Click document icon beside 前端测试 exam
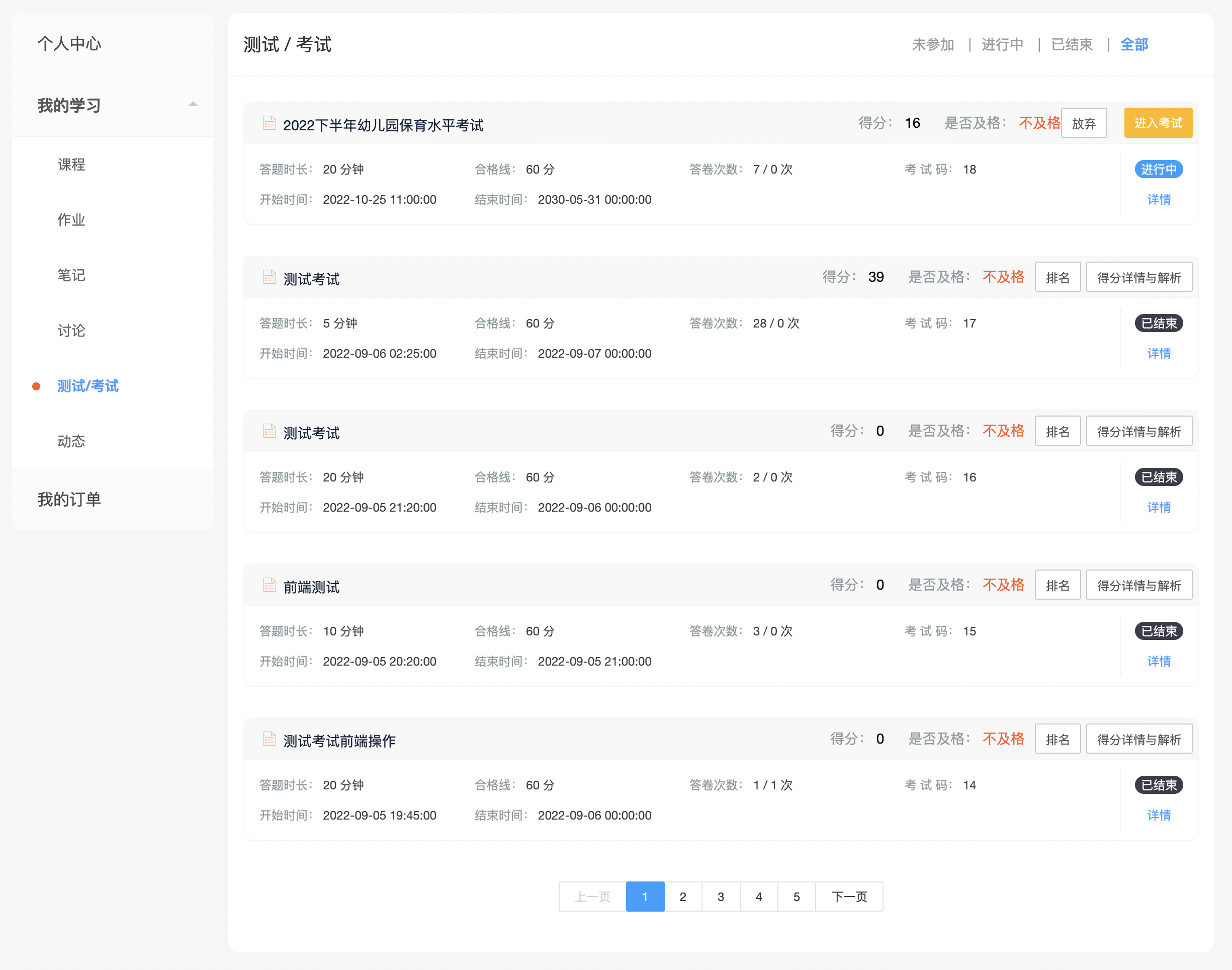This screenshot has height=970, width=1232. [269, 585]
